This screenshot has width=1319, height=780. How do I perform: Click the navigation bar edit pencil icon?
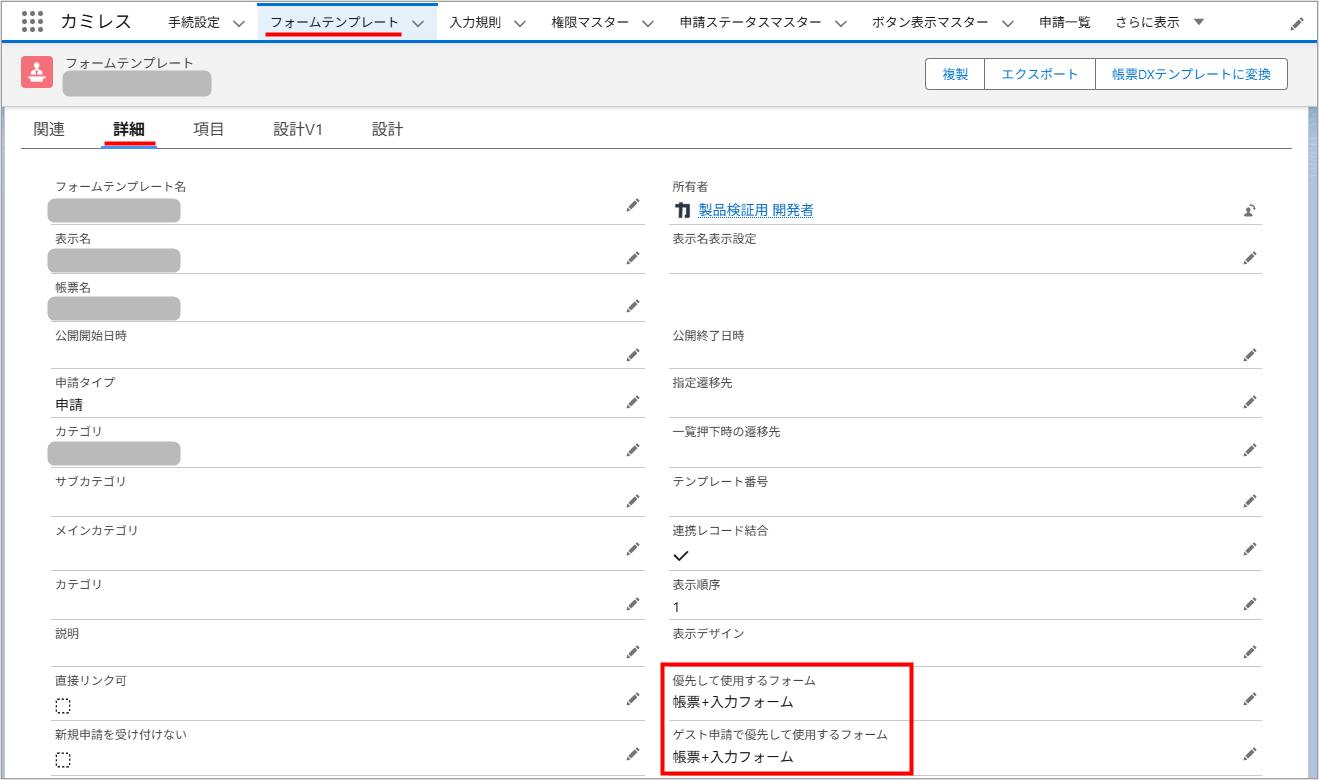(1297, 22)
